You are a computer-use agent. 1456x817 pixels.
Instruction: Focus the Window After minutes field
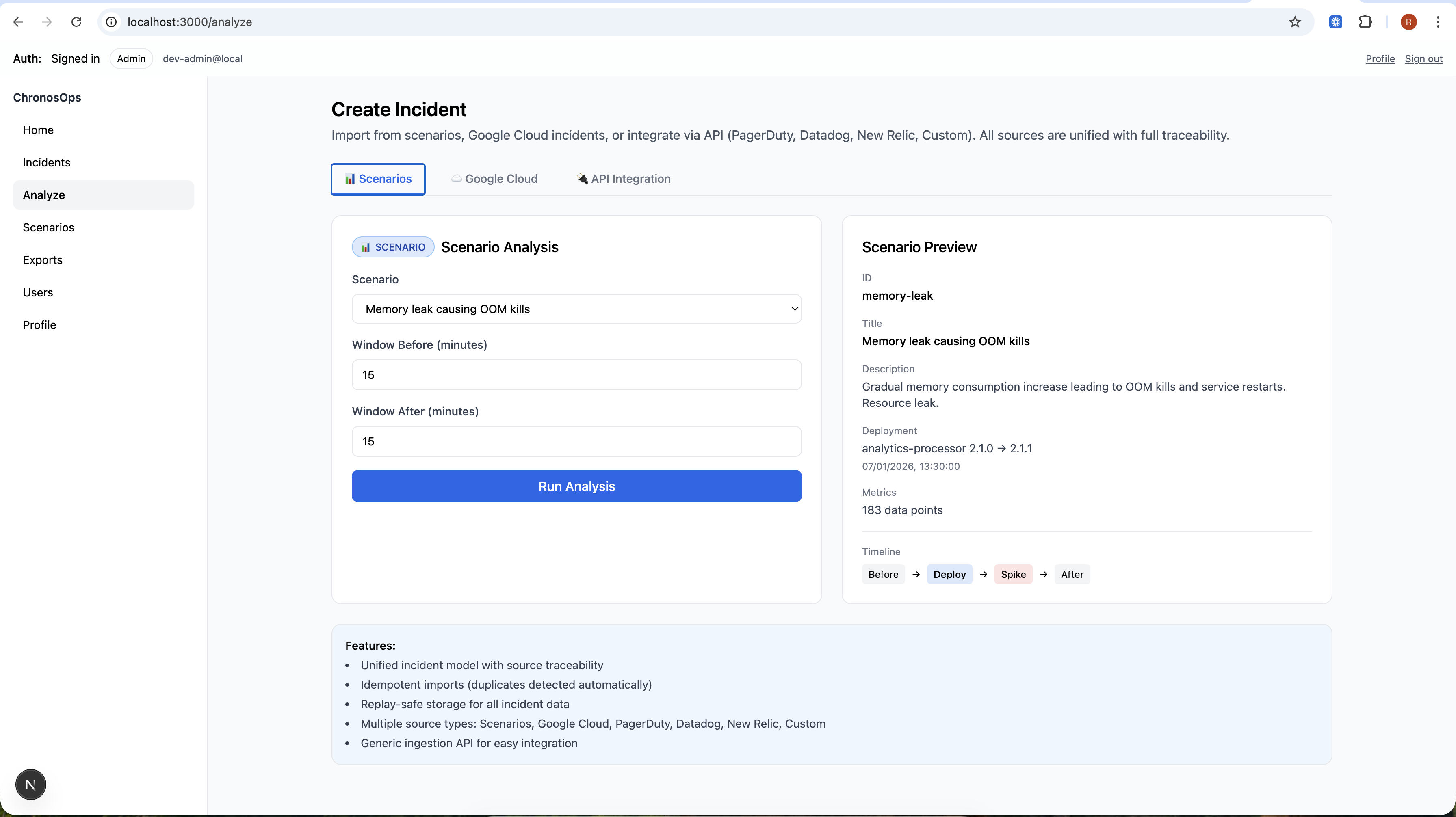(576, 441)
